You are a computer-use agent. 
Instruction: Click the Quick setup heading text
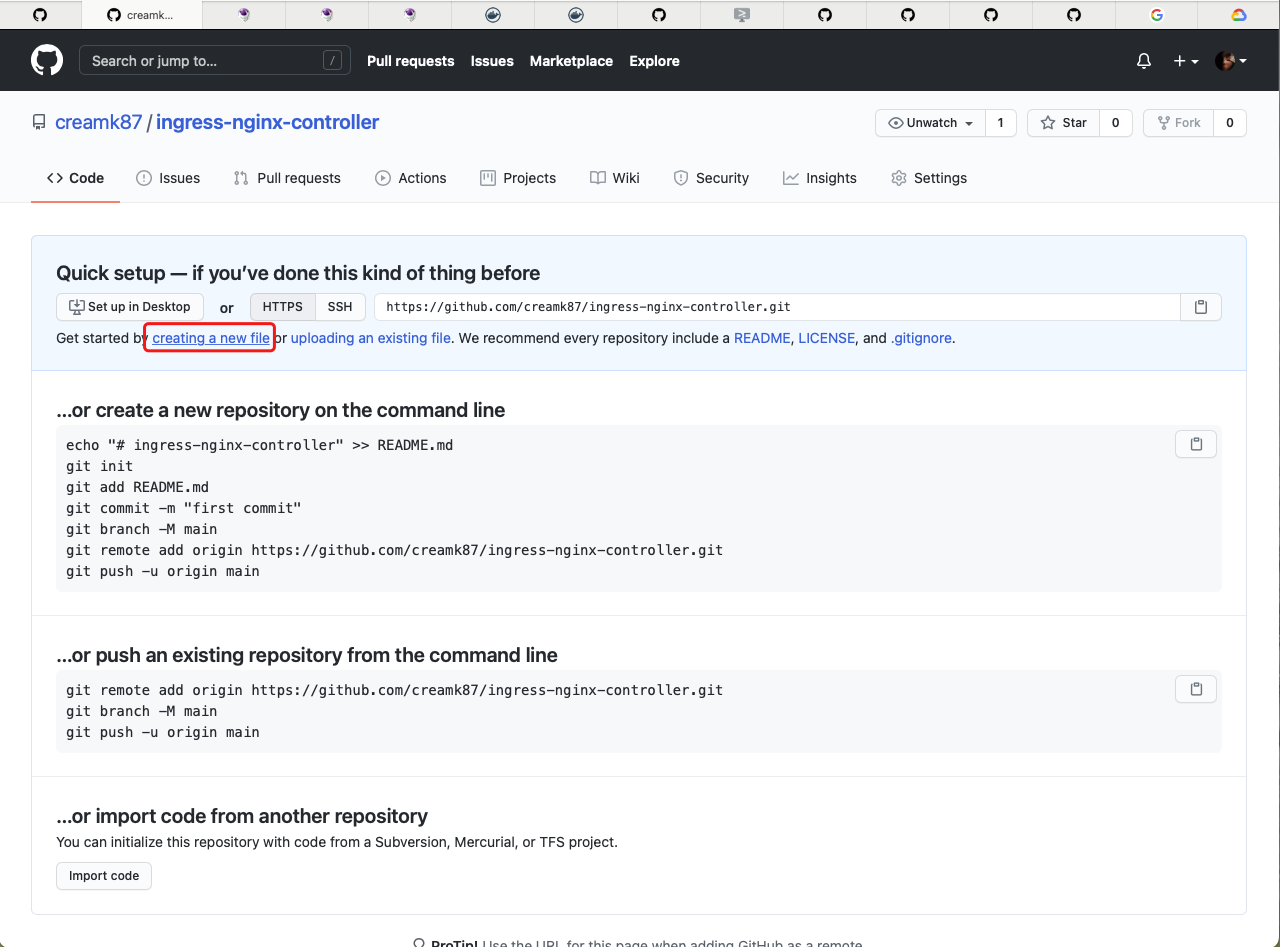298,273
